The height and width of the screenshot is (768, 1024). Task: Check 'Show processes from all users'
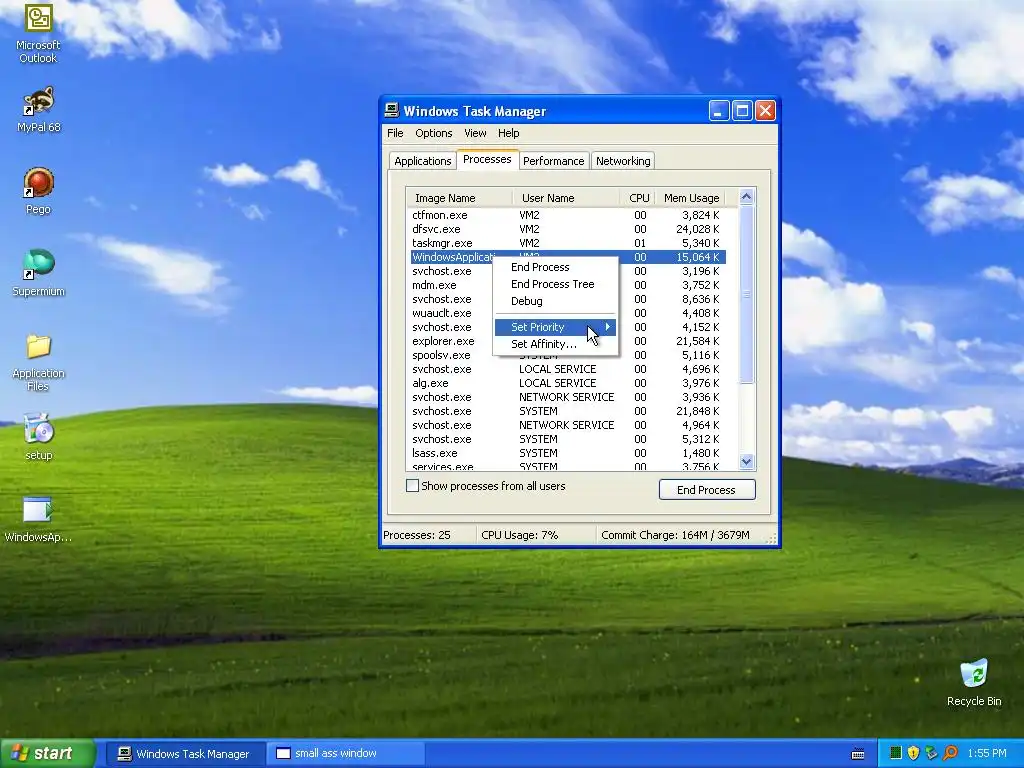412,486
